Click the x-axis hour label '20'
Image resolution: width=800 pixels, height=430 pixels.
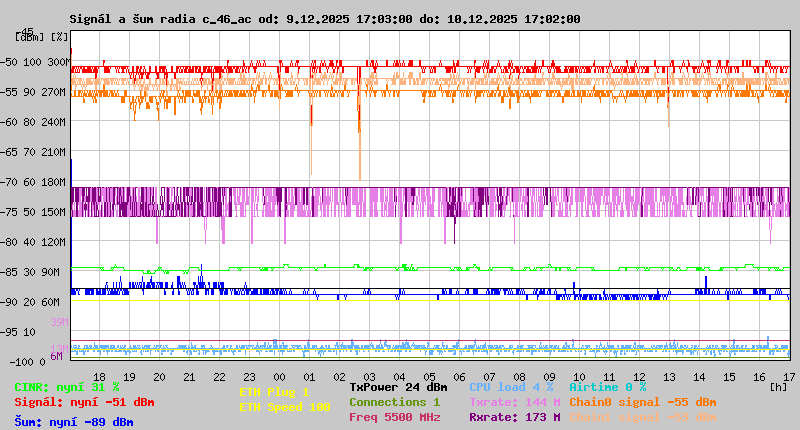point(160,377)
